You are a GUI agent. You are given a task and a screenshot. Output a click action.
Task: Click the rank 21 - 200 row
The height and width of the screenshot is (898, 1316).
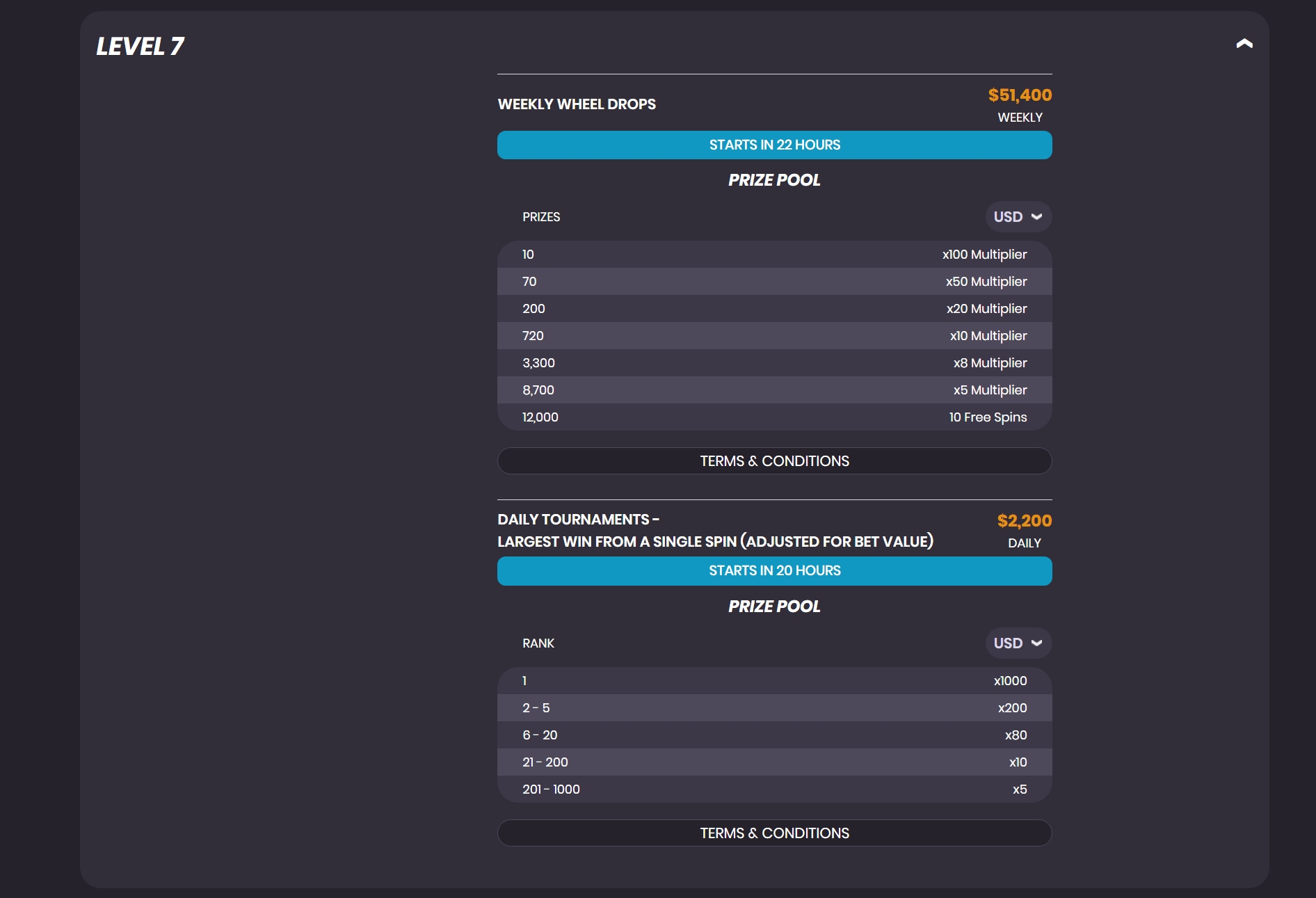click(774, 762)
